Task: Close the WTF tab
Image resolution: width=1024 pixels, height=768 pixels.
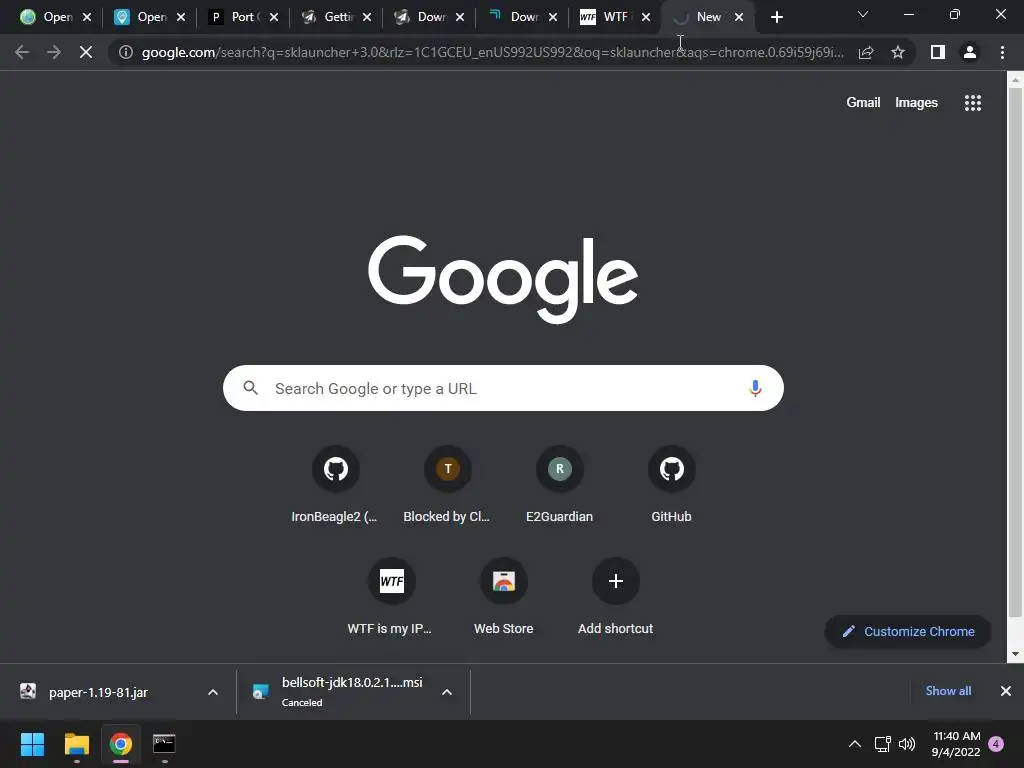Action: click(646, 18)
